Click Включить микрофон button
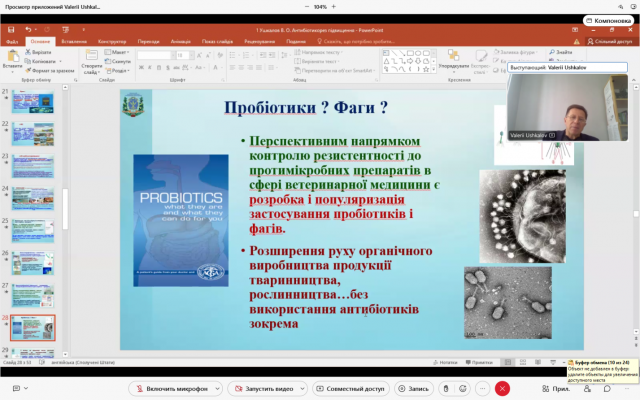Image resolution: width=640 pixels, height=400 pixels. 172,389
